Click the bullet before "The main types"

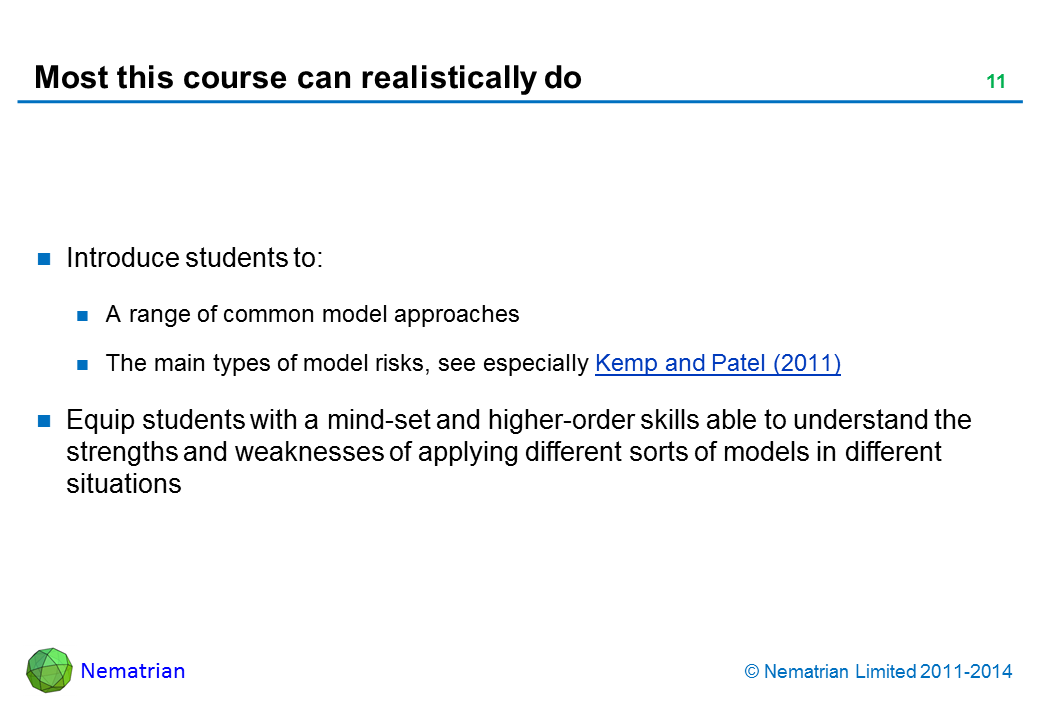[x=84, y=365]
